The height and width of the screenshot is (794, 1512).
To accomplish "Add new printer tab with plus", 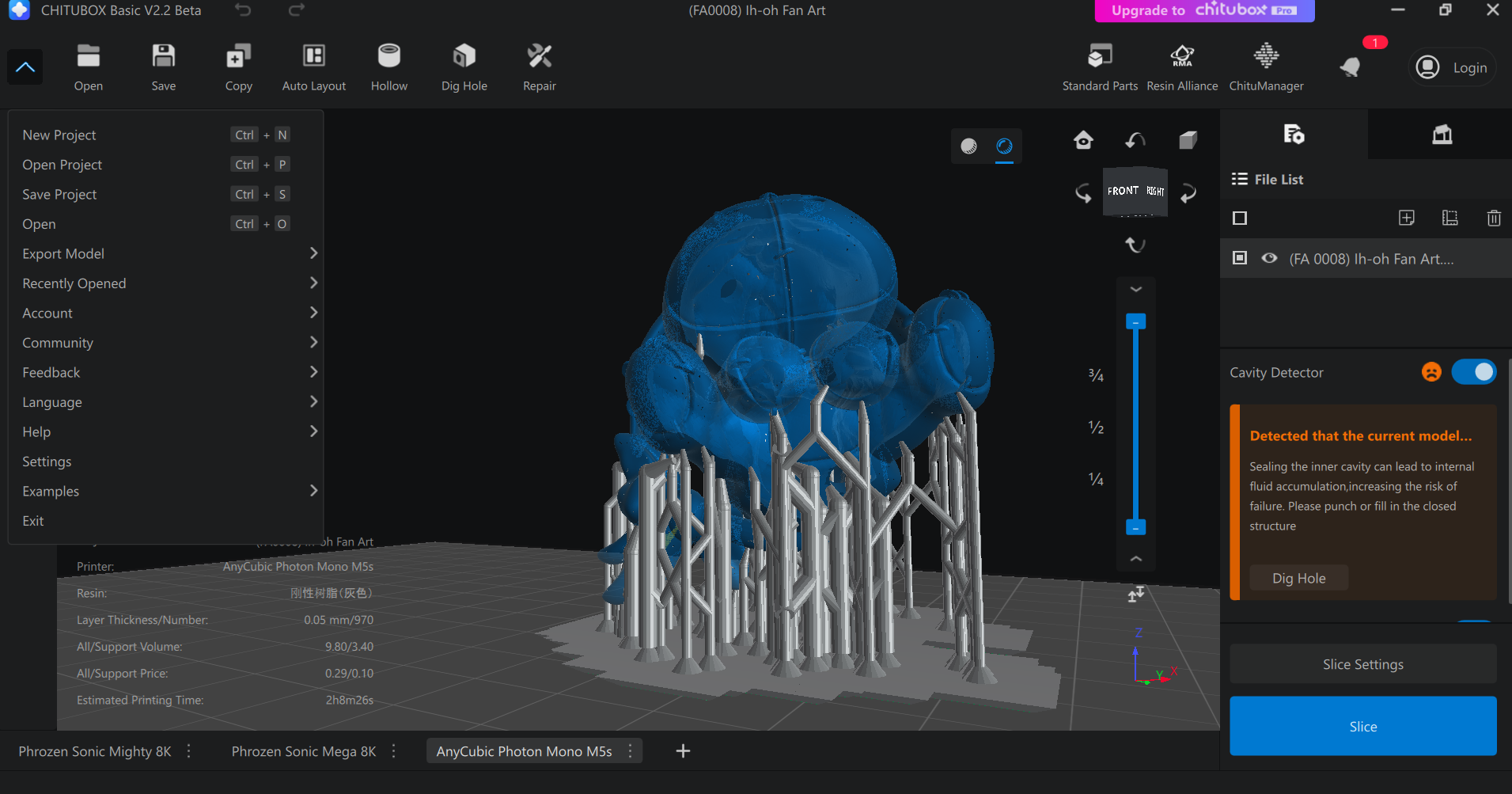I will click(x=683, y=751).
